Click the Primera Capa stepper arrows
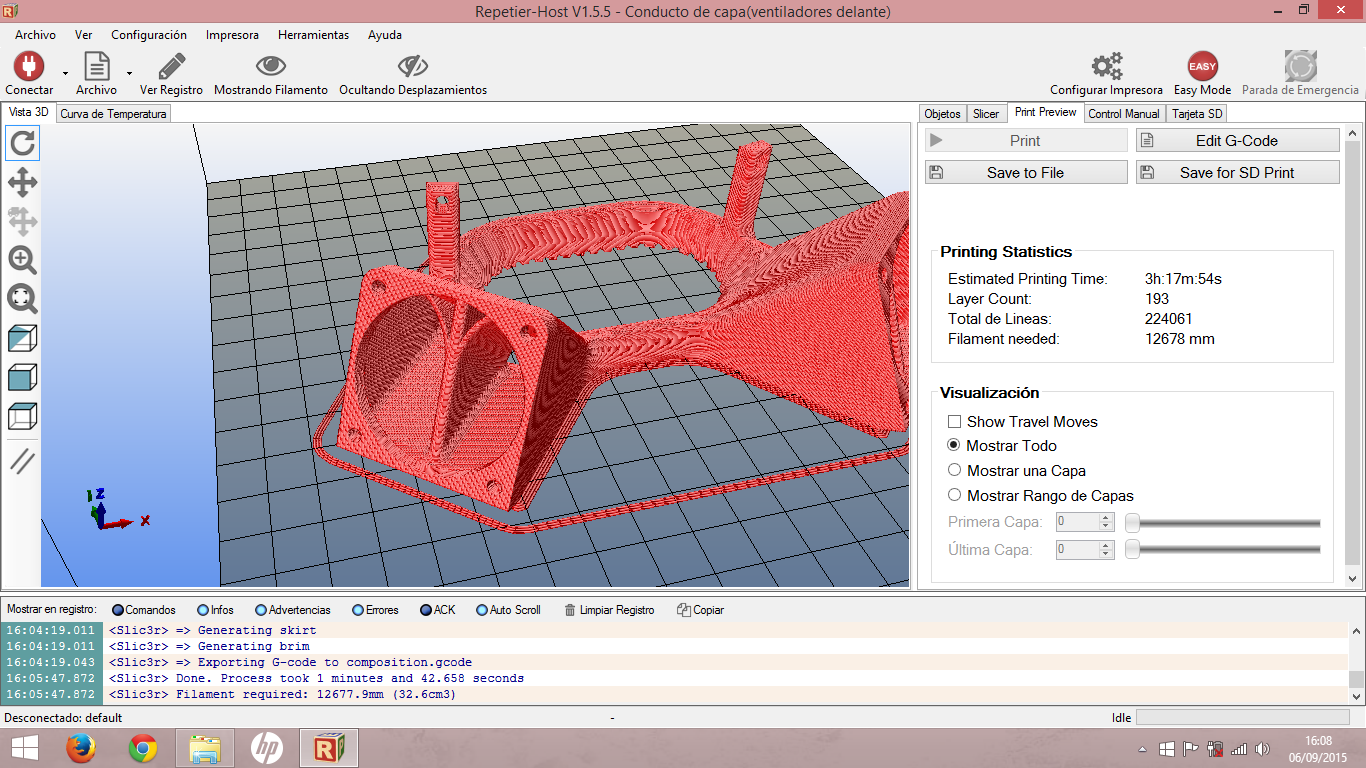Image resolution: width=1366 pixels, height=768 pixels. coord(1106,522)
